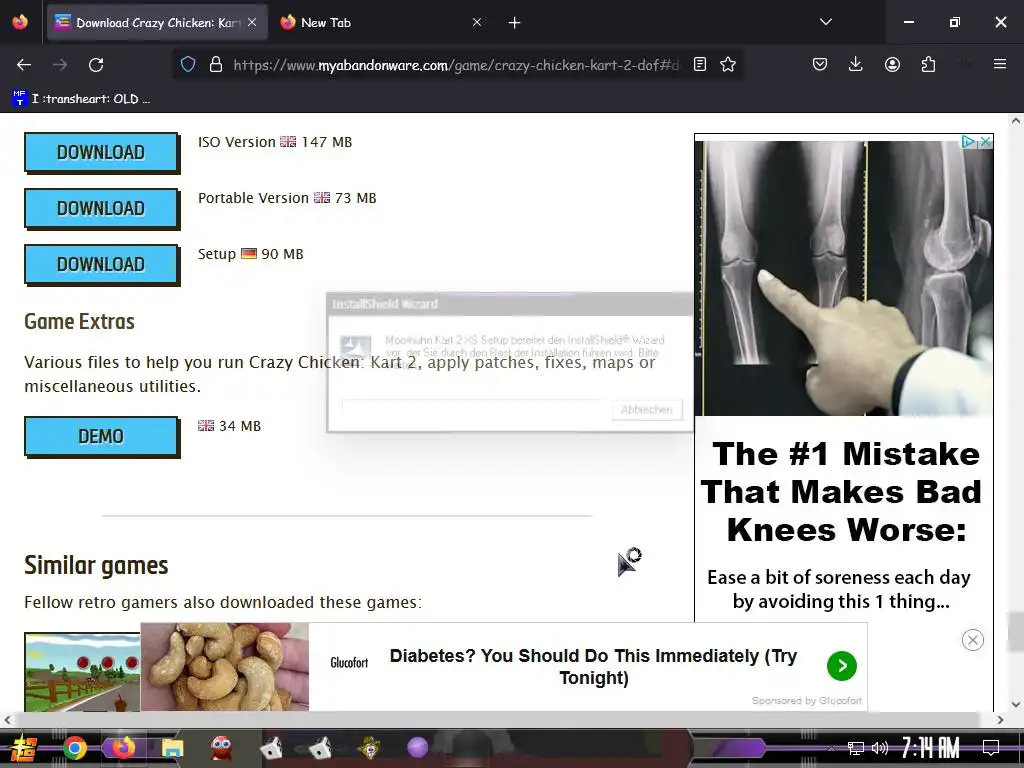Image resolution: width=1024 pixels, height=768 pixels.
Task: Open the Save to Pocket button
Action: click(820, 64)
